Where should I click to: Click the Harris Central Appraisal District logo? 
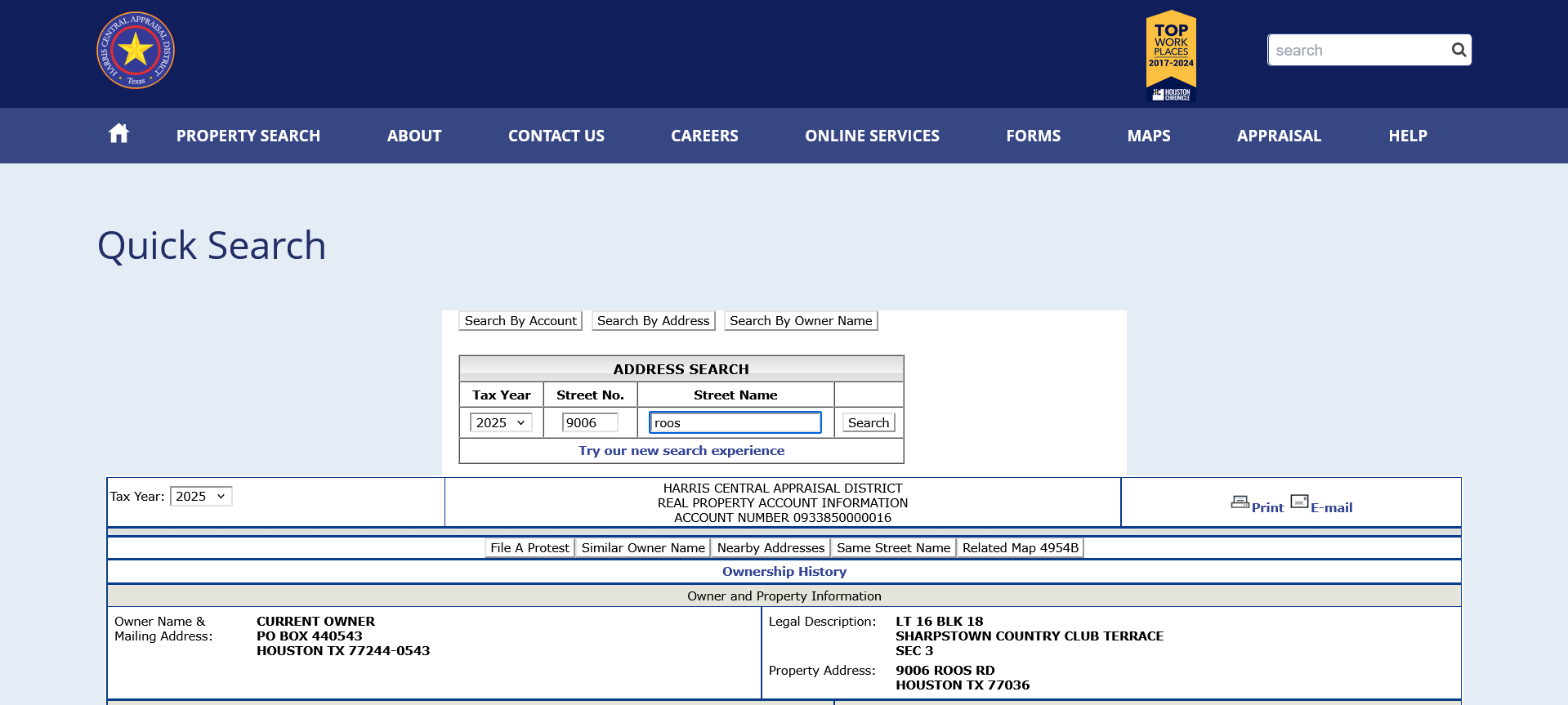pos(136,51)
